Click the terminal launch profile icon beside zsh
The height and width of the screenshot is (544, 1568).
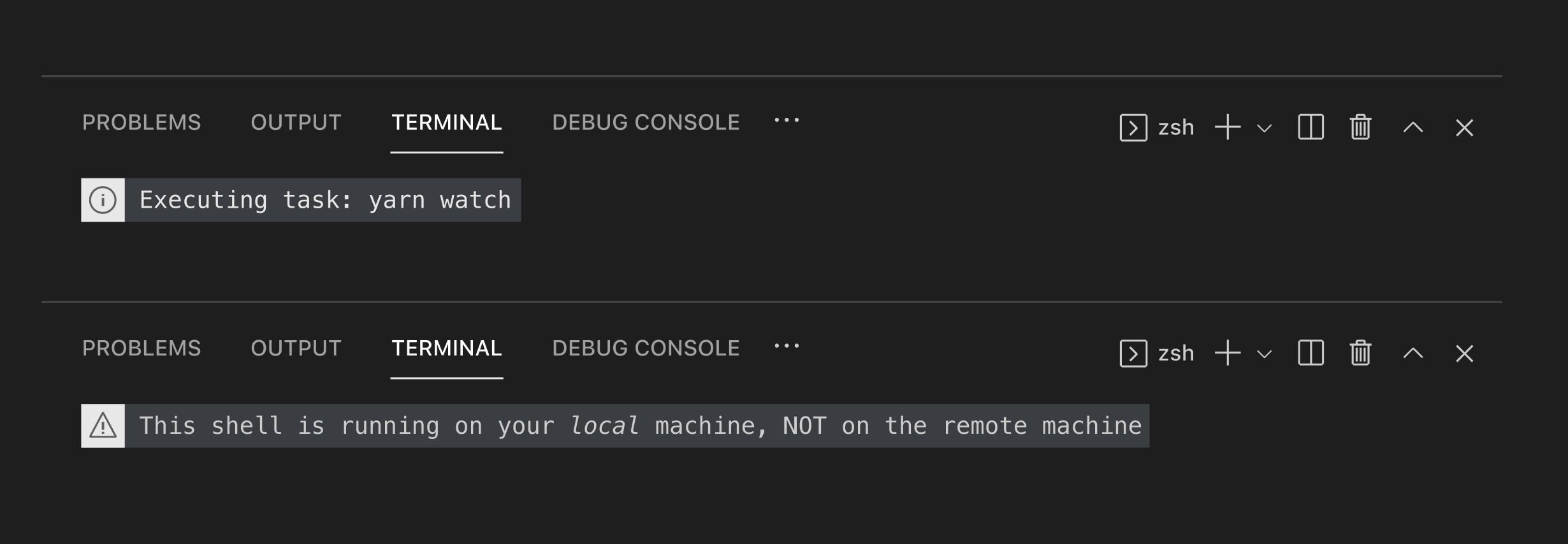[1134, 127]
